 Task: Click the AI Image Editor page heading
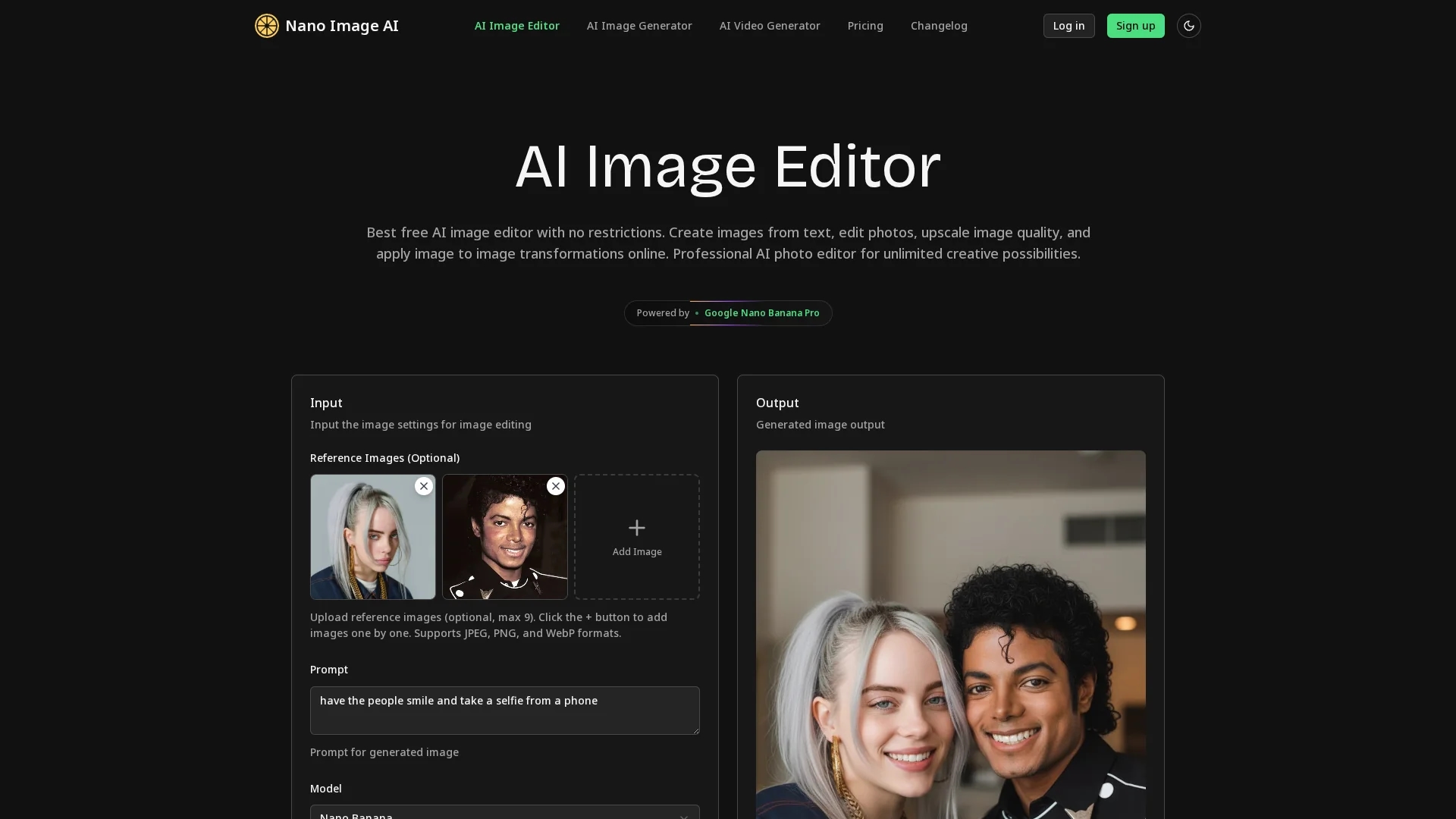point(728,166)
